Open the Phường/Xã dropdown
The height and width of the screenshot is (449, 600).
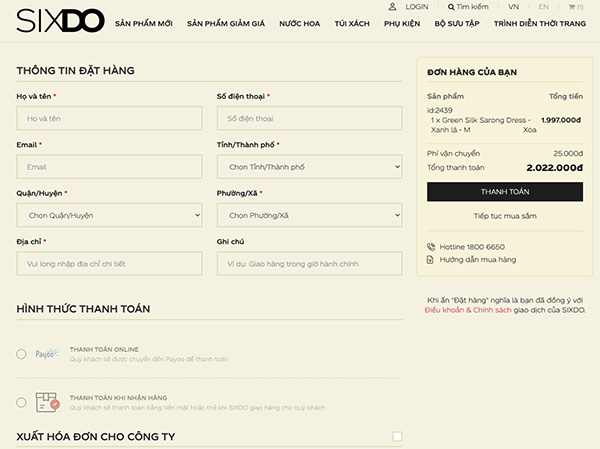coord(309,215)
